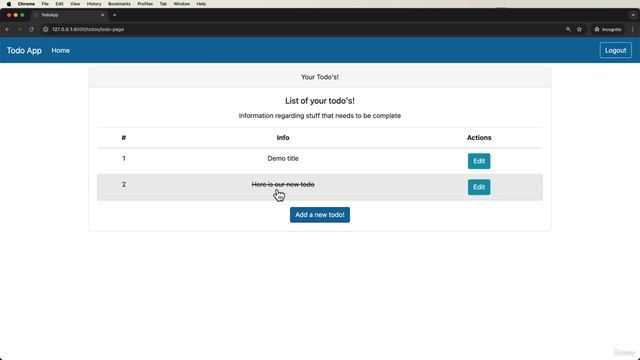Viewport: 640px width, 360px height.
Task: Click the address bar URL field
Action: coord(88,29)
